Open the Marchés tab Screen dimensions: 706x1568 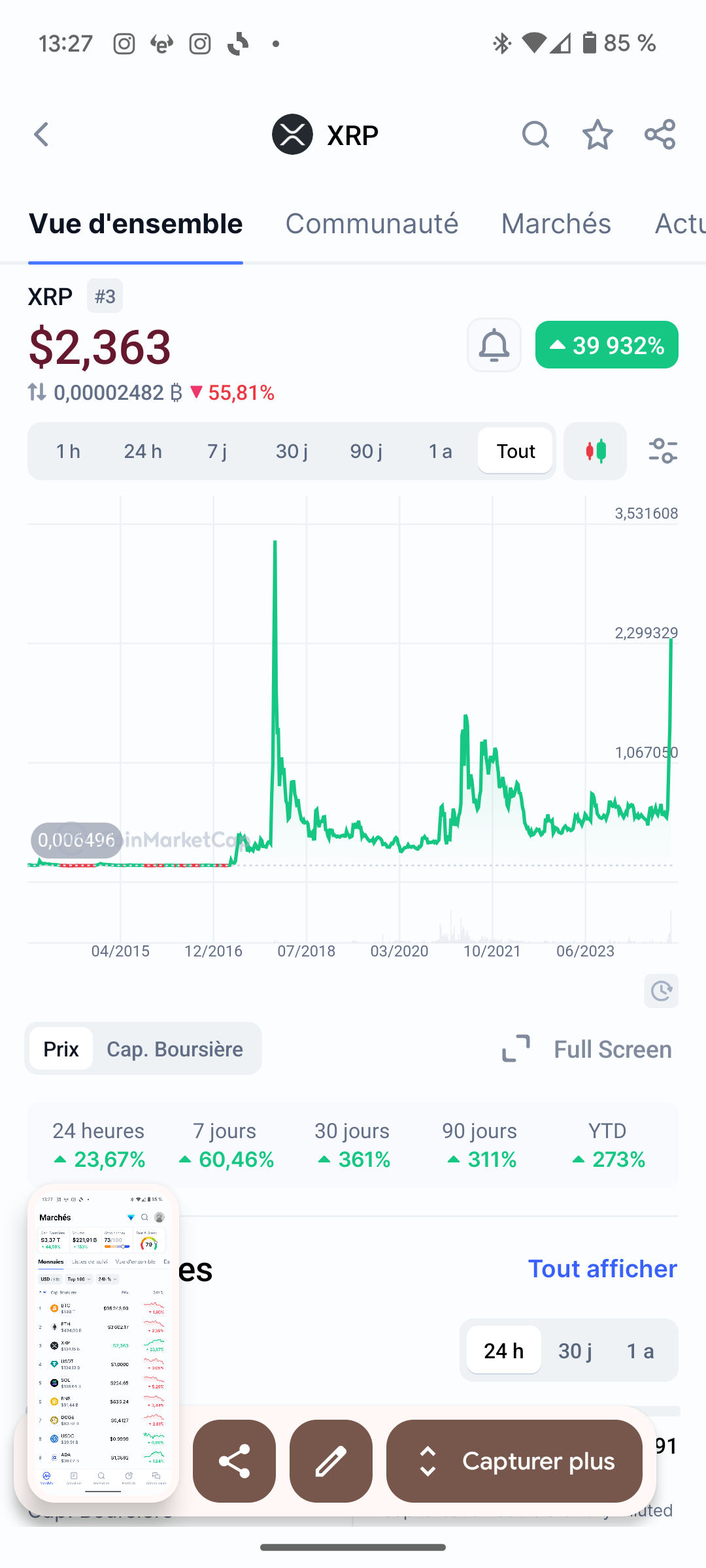coord(556,223)
